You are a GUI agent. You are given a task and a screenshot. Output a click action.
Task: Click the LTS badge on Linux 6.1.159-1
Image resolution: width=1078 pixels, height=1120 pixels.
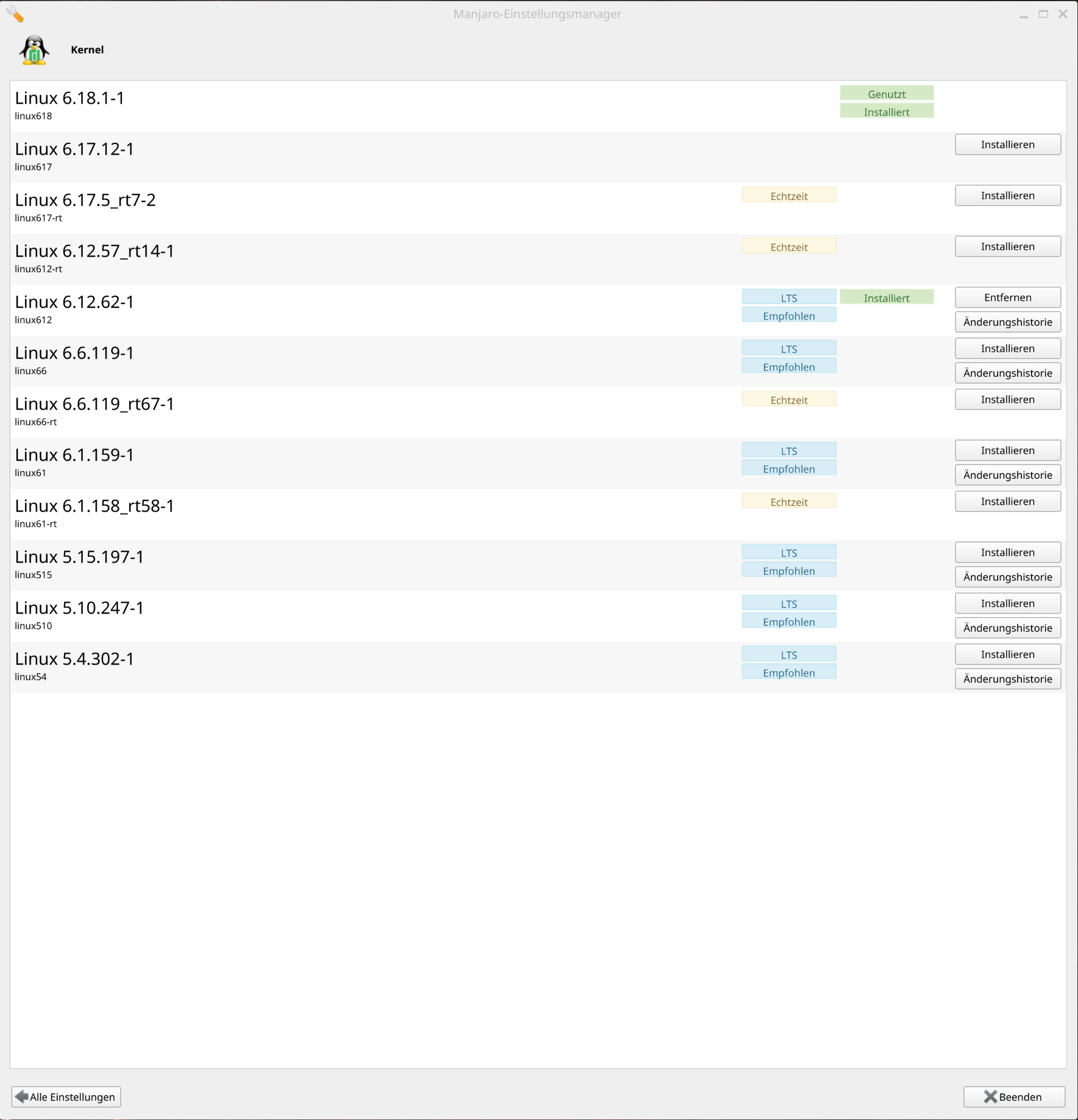tap(789, 450)
